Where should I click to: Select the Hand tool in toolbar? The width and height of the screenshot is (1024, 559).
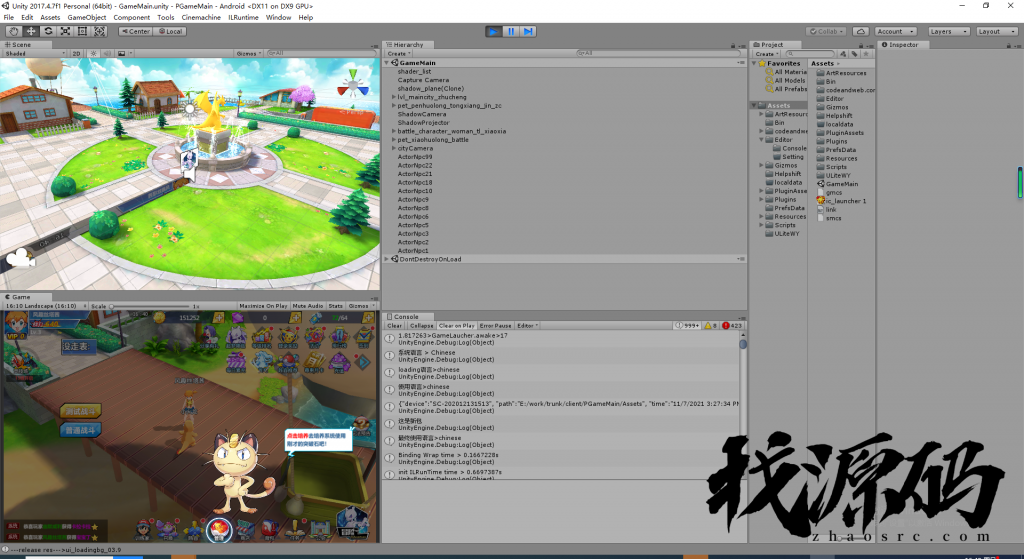pyautogui.click(x=14, y=31)
